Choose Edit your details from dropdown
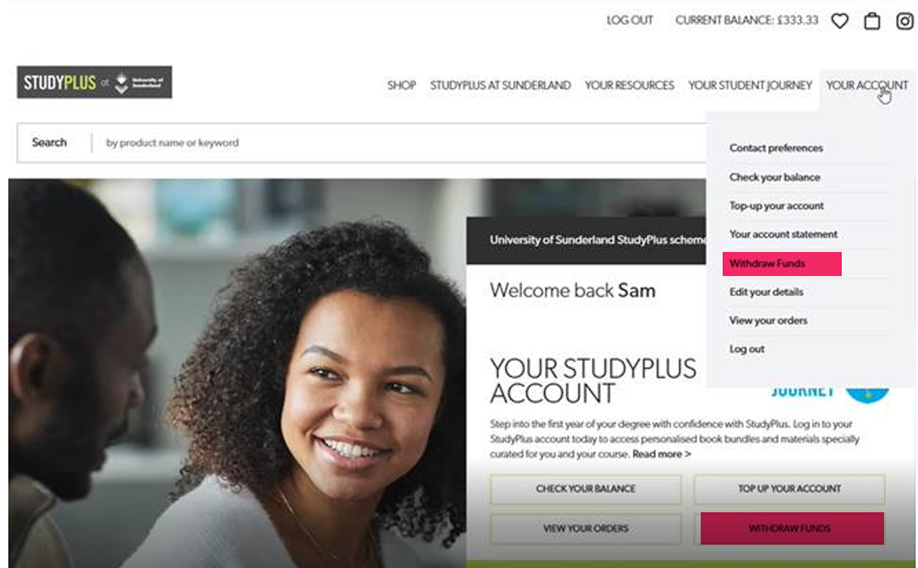 pyautogui.click(x=766, y=292)
